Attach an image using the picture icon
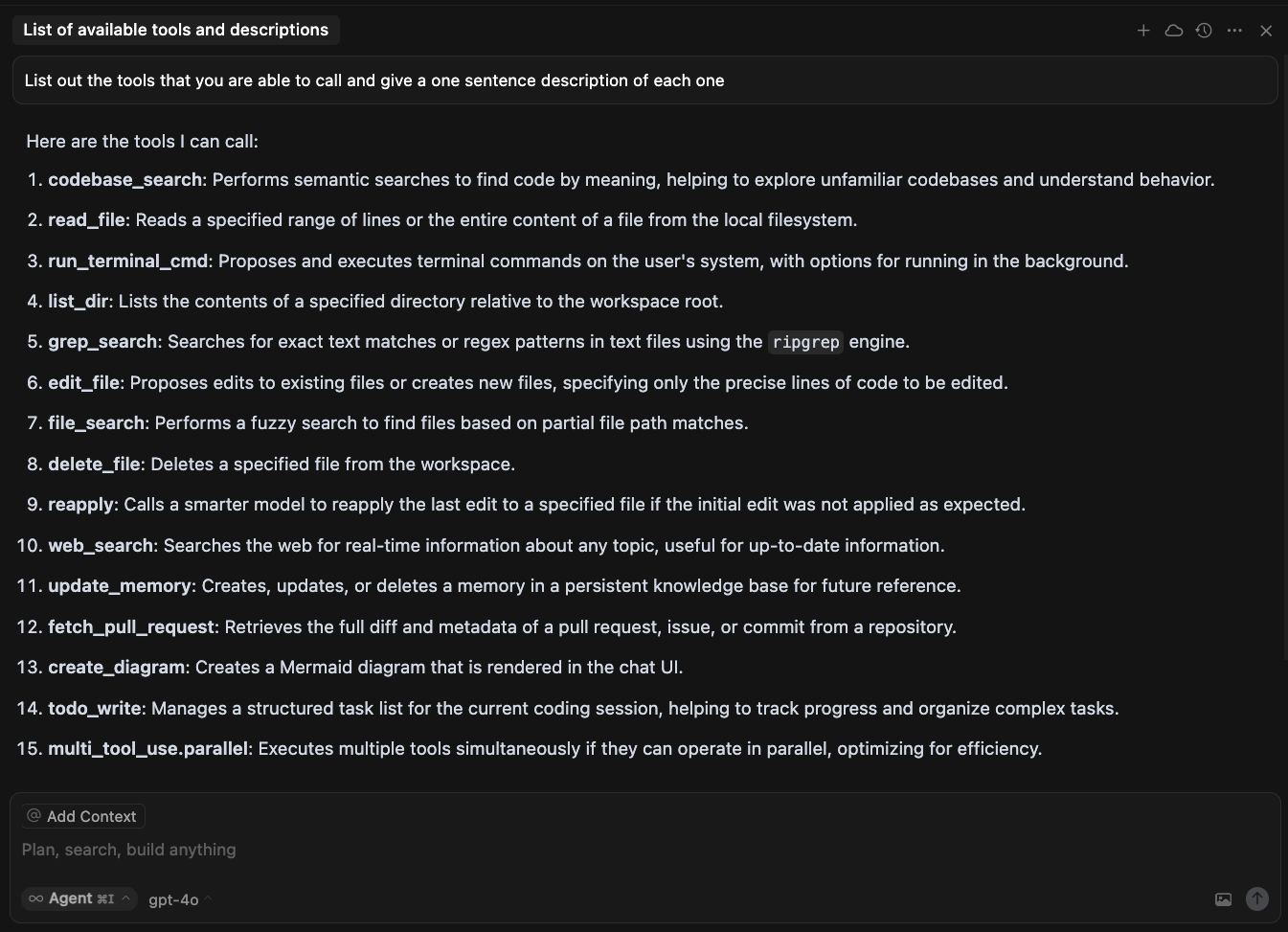1288x932 pixels. coord(1223,899)
